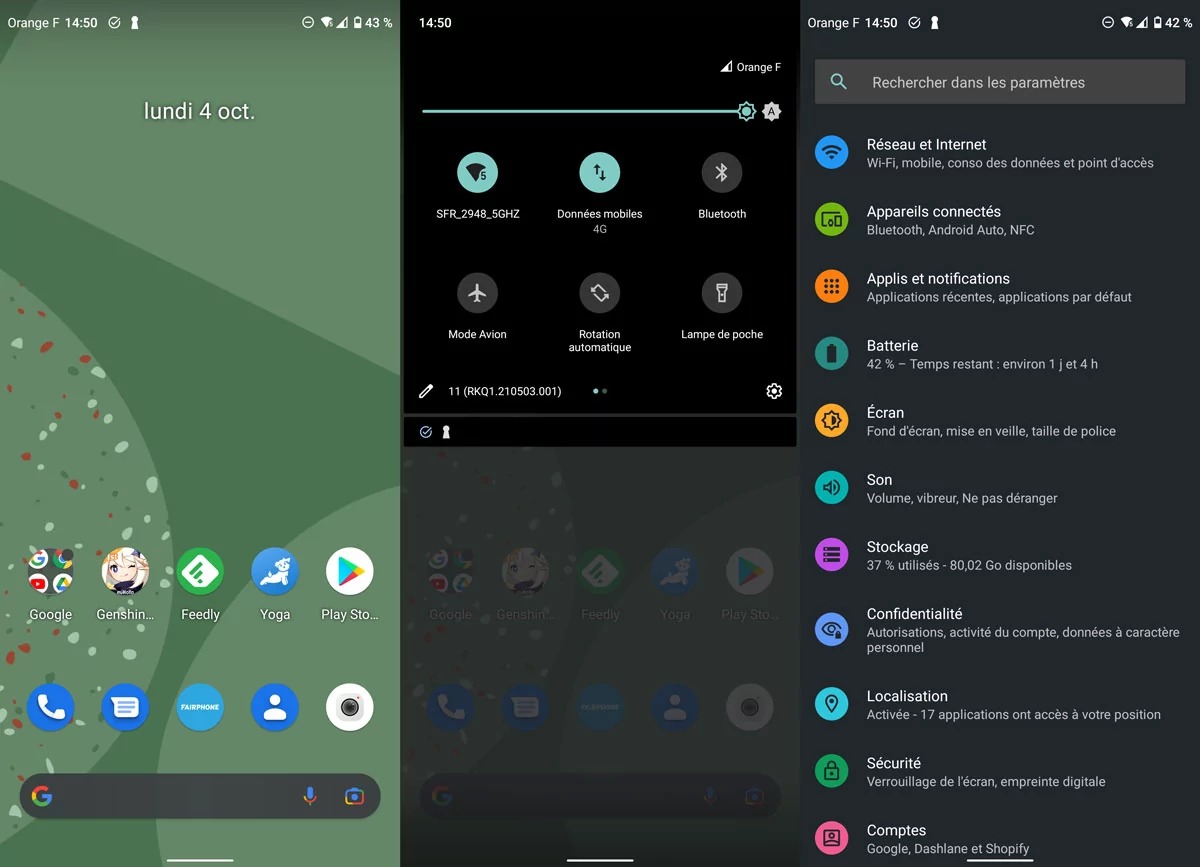Image resolution: width=1200 pixels, height=867 pixels.
Task: Open Sécurité settings entry
Action: pyautogui.click(x=1000, y=771)
